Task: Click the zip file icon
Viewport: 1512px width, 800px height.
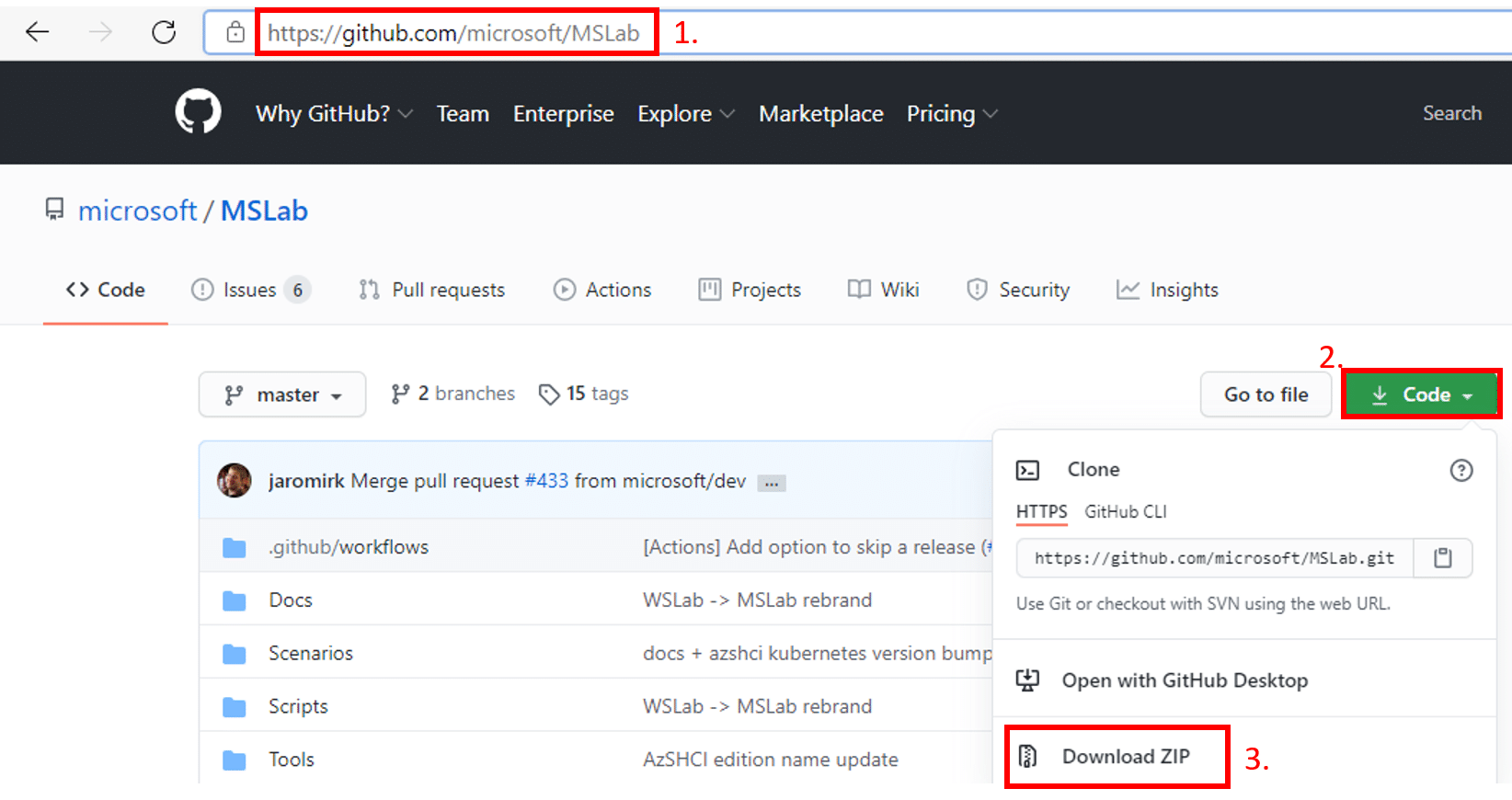Action: click(1027, 756)
